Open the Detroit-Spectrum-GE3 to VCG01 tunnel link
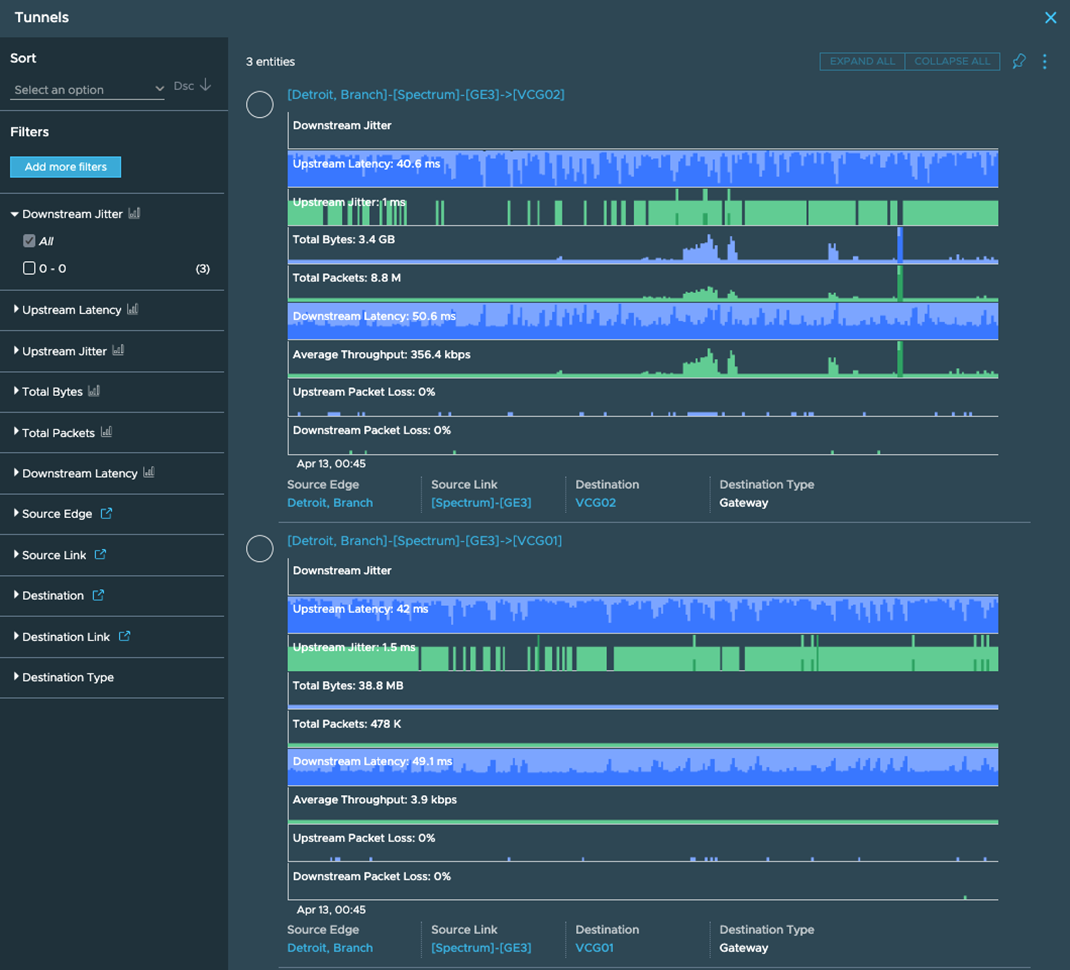1070x970 pixels. click(x=424, y=541)
